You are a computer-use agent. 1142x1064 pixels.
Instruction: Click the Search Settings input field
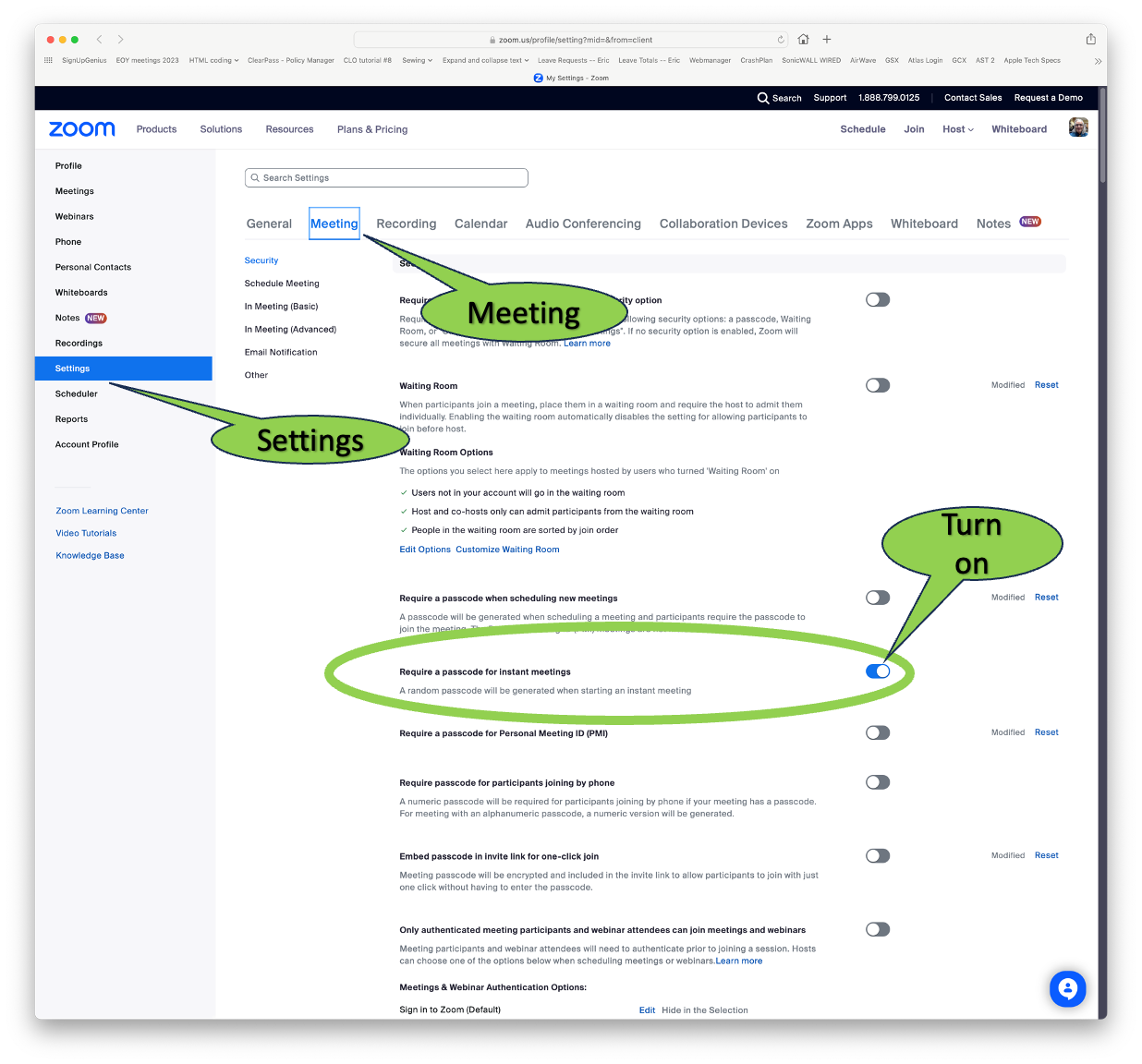click(386, 178)
